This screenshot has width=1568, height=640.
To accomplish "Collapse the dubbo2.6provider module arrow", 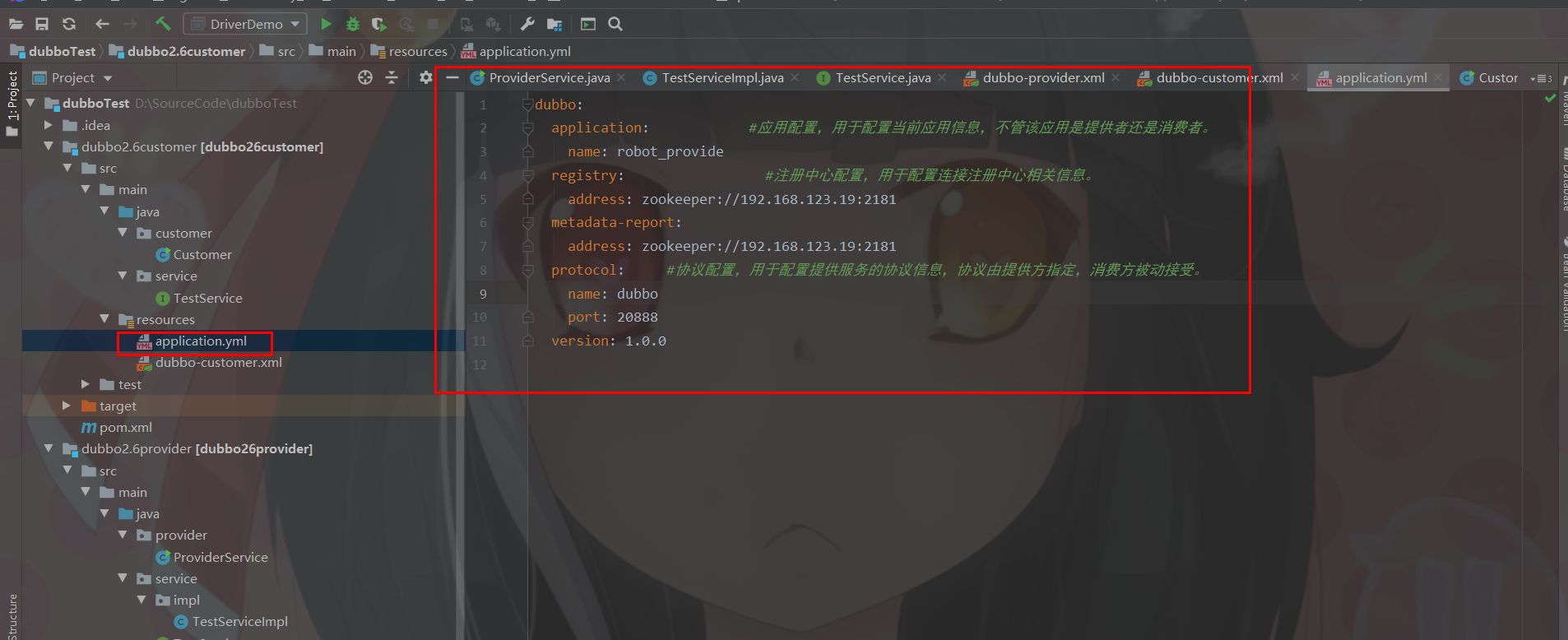I will [x=49, y=448].
